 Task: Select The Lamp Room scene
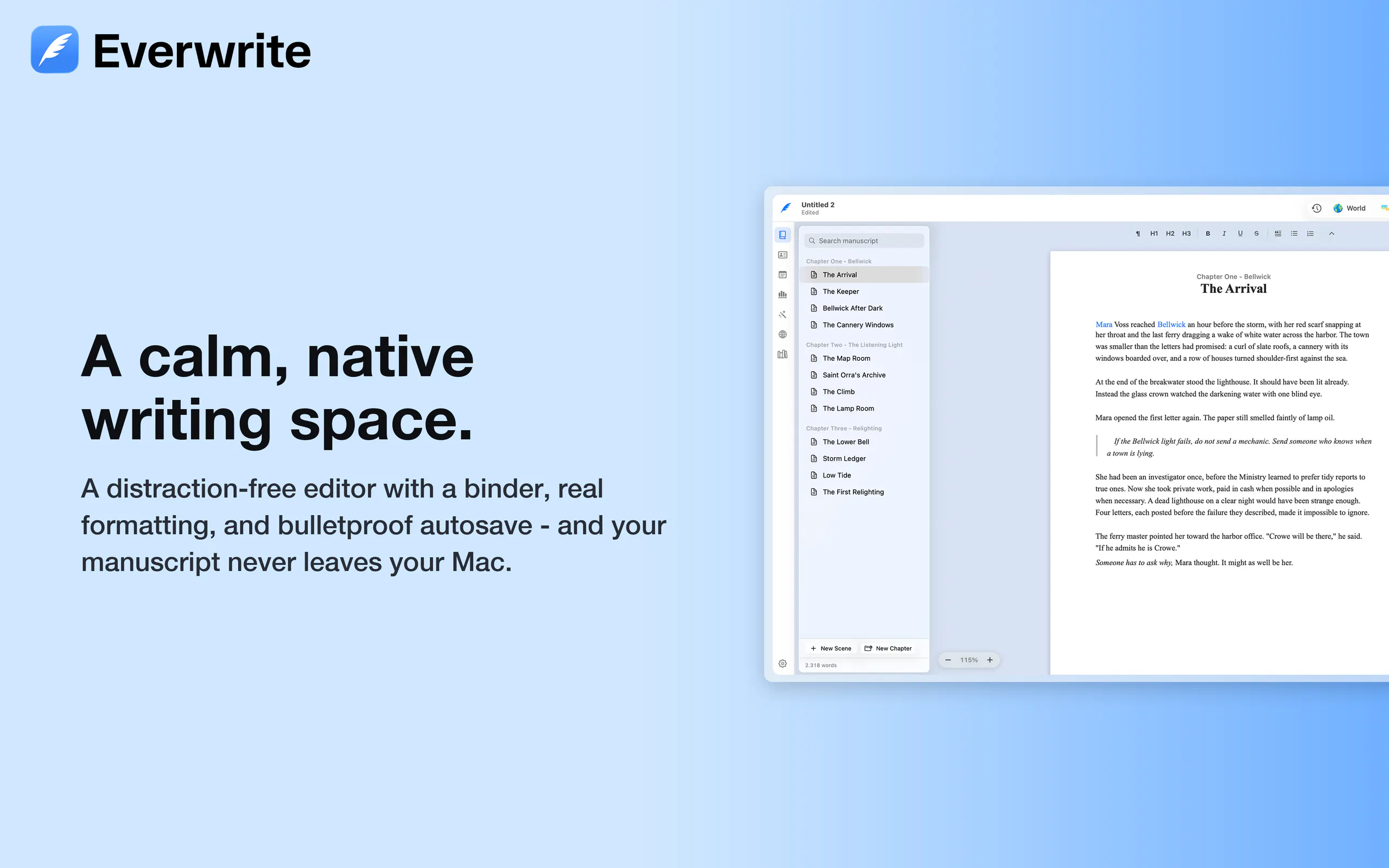click(864, 409)
